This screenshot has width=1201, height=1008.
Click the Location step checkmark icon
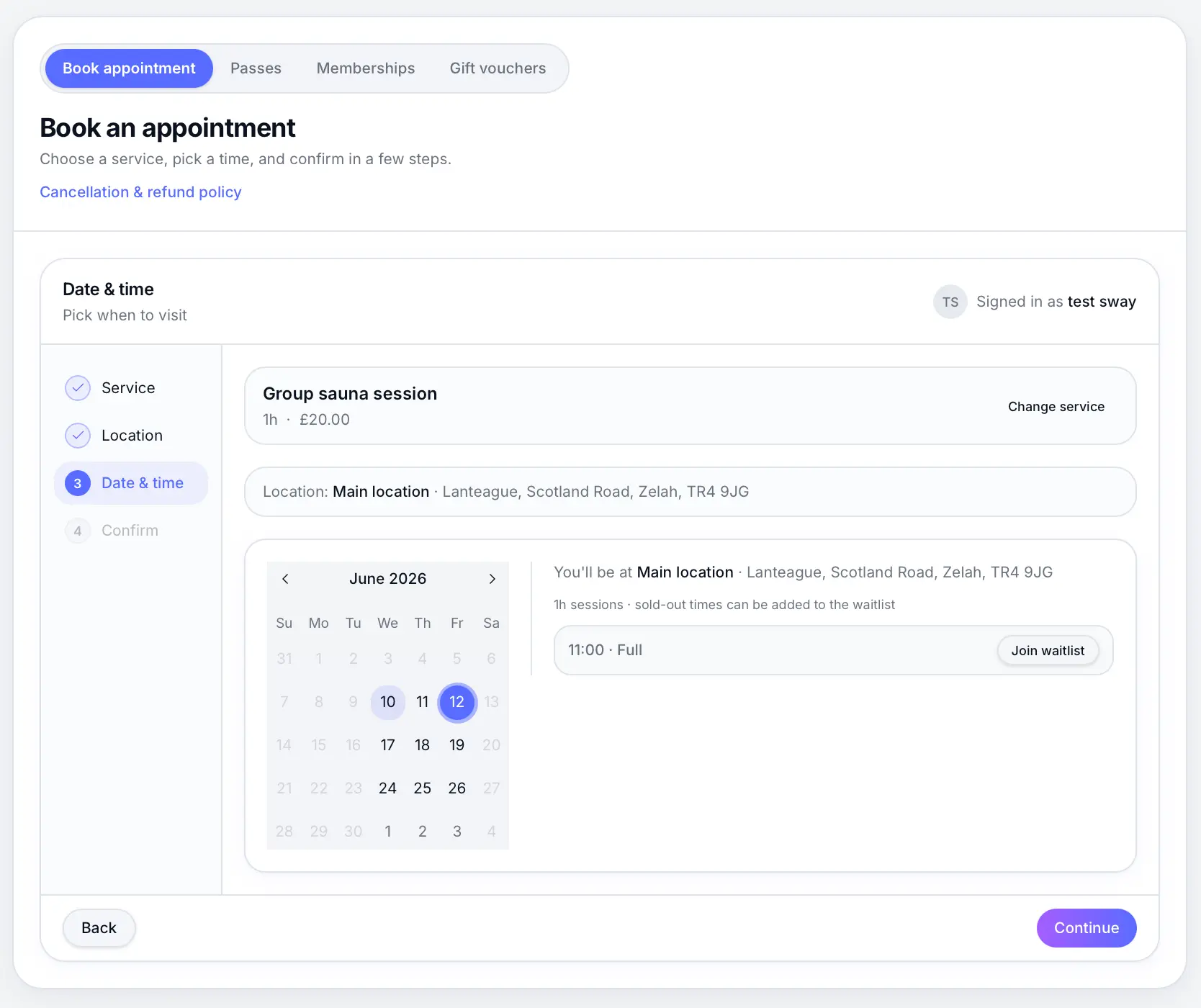[x=78, y=436]
